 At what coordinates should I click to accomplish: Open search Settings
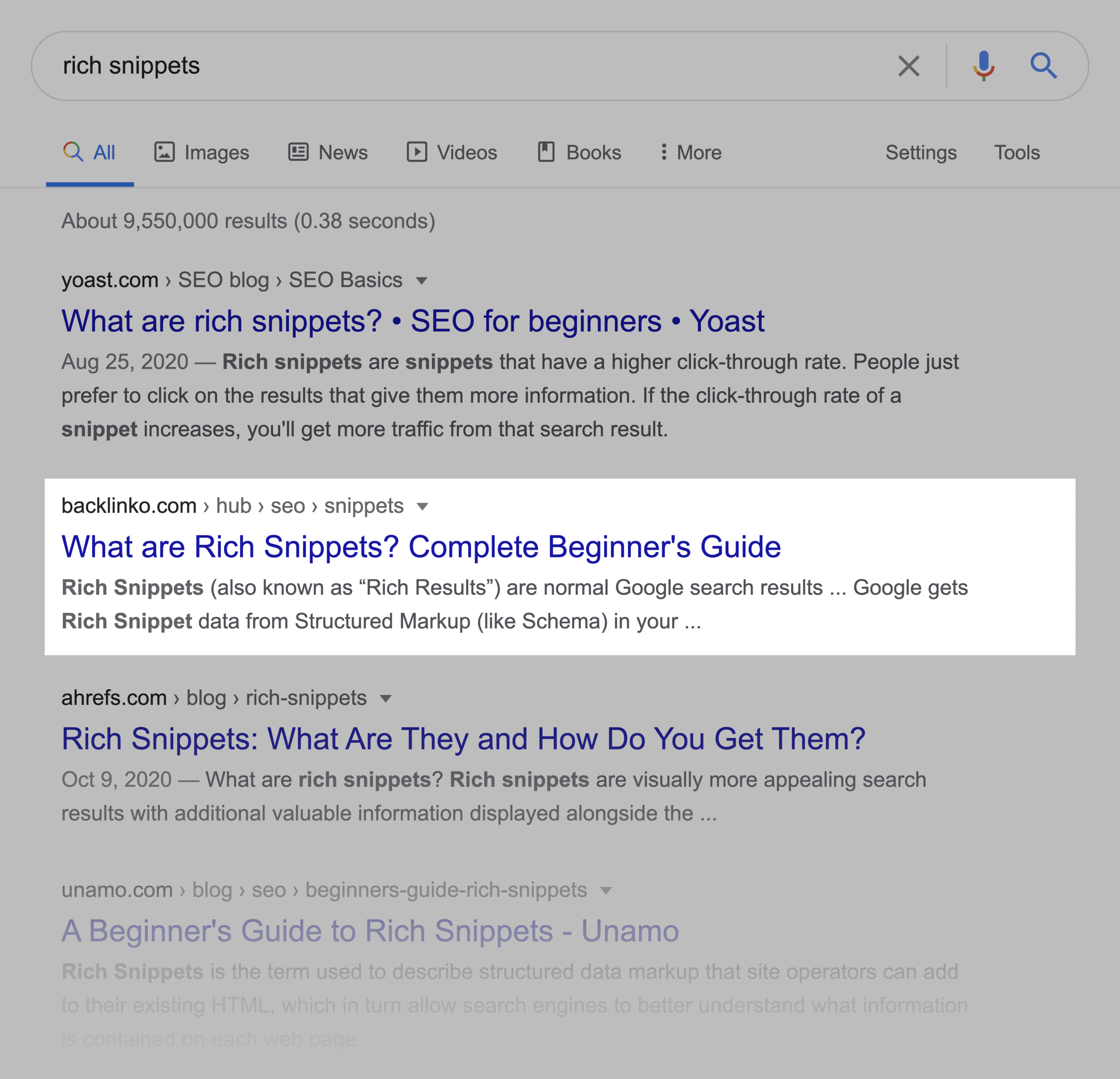[x=921, y=153]
